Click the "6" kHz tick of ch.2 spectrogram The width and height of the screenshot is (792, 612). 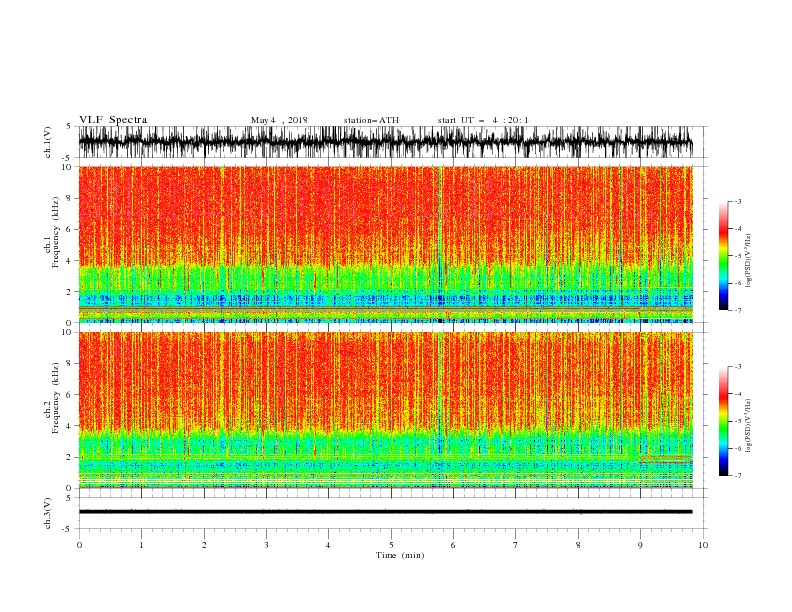69,395
